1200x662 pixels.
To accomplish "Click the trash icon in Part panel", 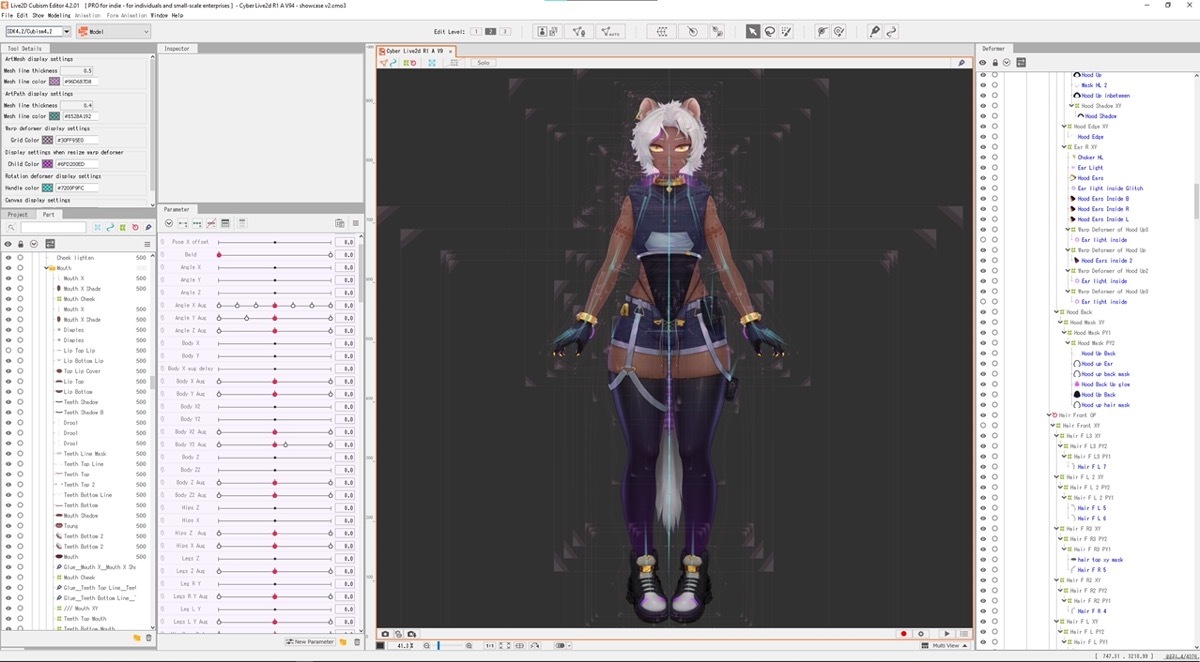I will [x=149, y=637].
